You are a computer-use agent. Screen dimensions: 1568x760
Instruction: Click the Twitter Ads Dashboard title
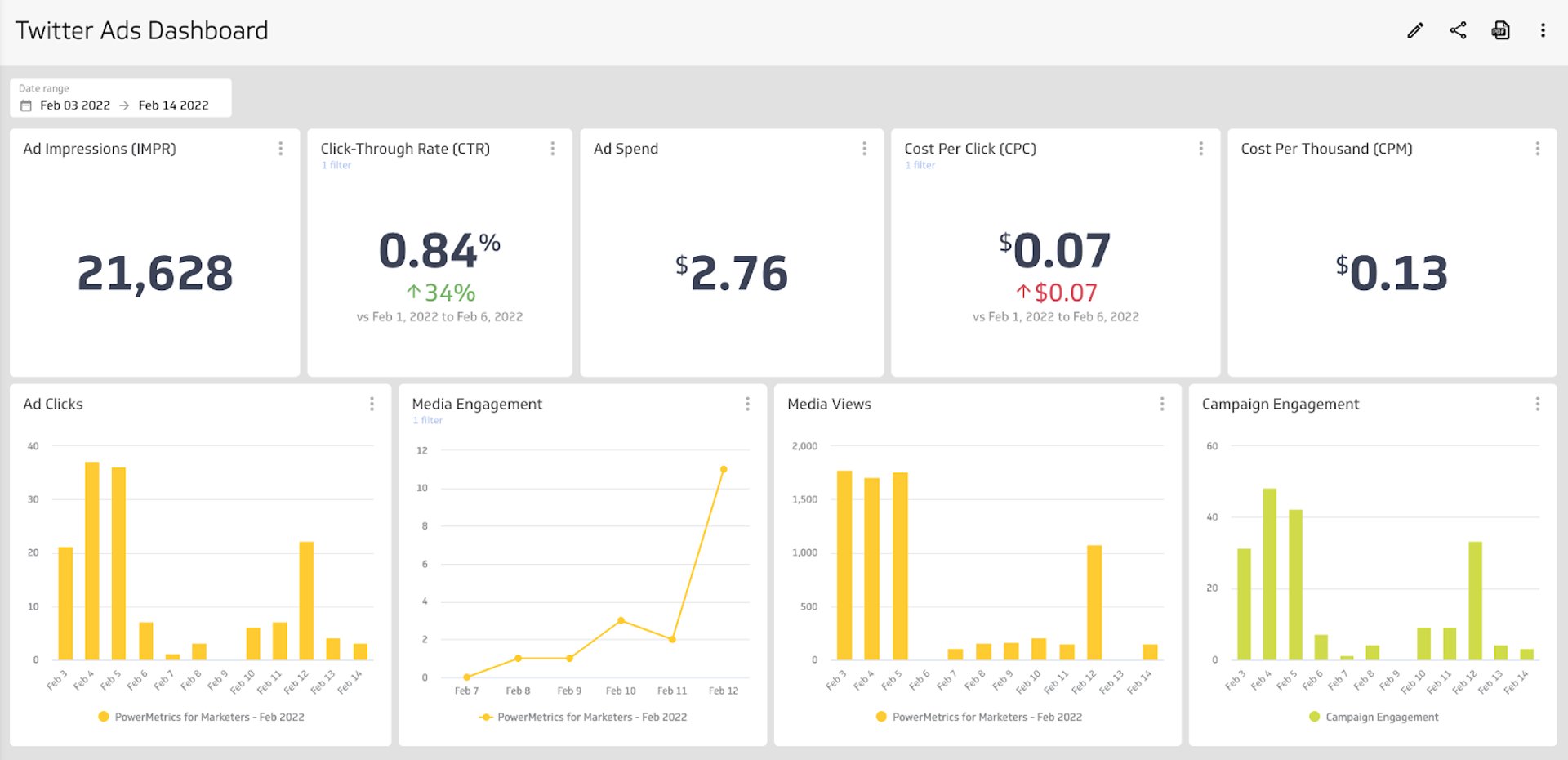click(x=141, y=30)
